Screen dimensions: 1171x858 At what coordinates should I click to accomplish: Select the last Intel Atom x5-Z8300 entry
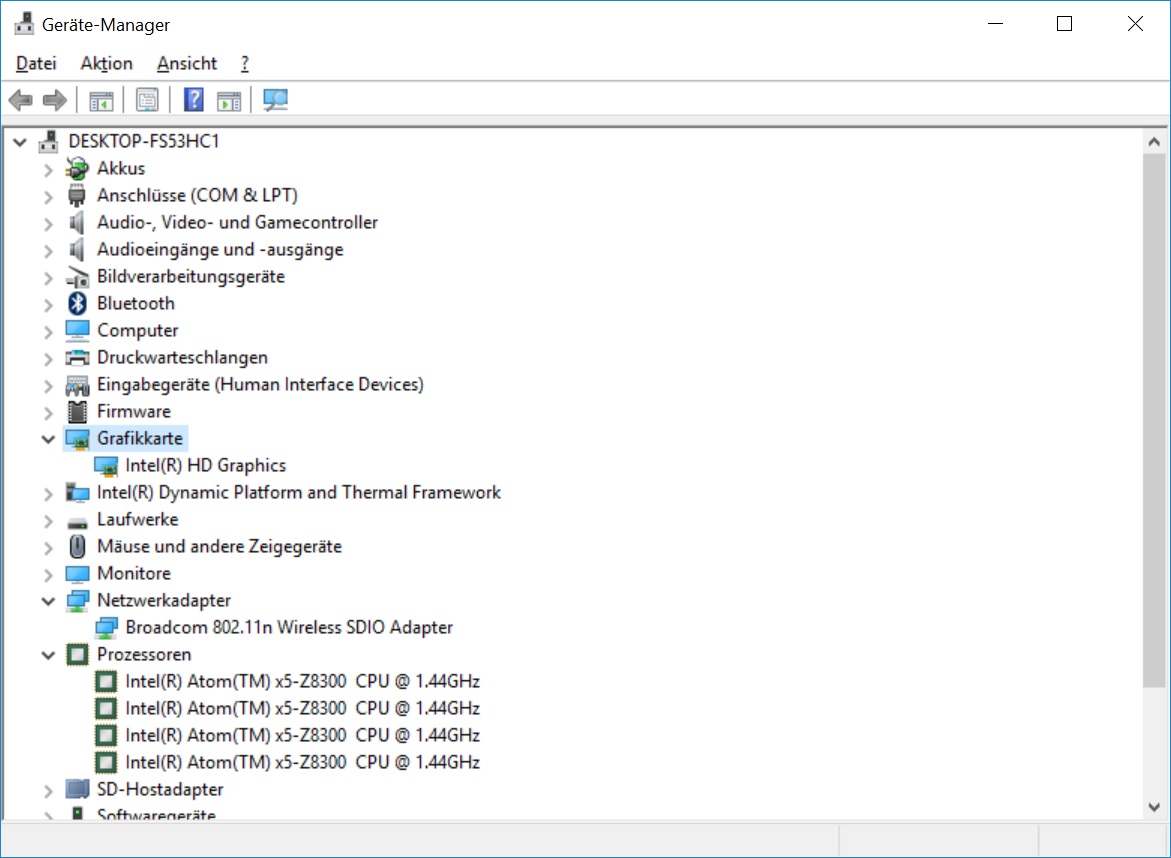[302, 762]
